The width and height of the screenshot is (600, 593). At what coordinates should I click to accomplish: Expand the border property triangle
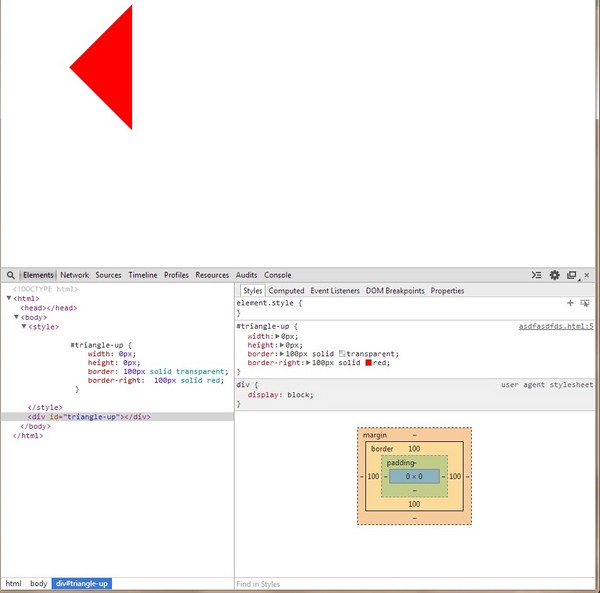(x=281, y=354)
